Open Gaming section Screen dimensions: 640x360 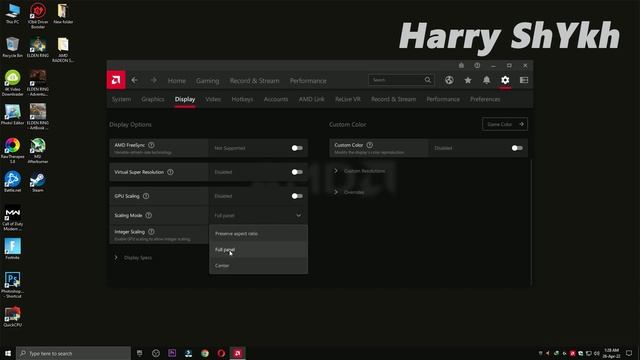(x=207, y=81)
